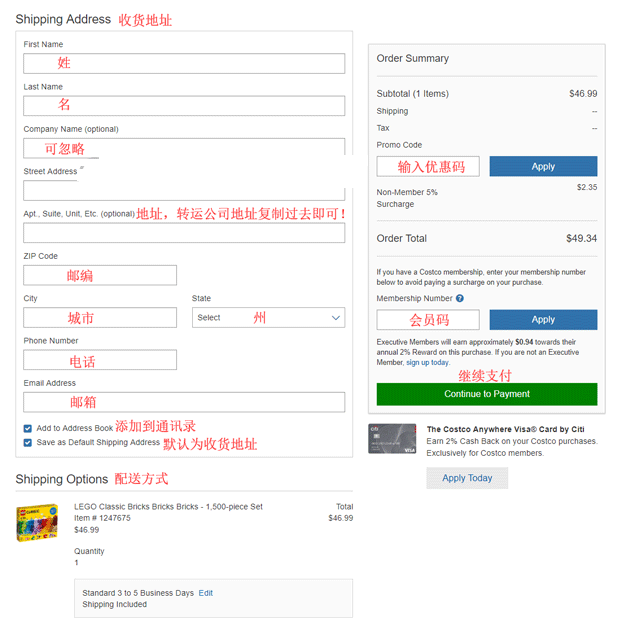Click the LEGO Classic Bricks product image
The width and height of the screenshot is (630, 629).
(37, 523)
